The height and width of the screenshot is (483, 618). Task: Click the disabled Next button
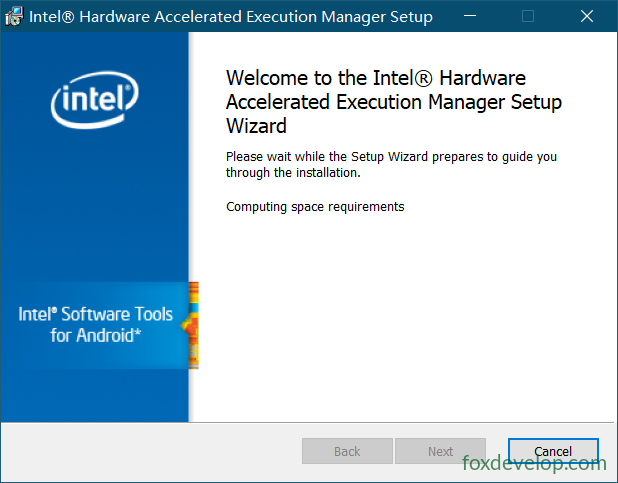(x=440, y=451)
